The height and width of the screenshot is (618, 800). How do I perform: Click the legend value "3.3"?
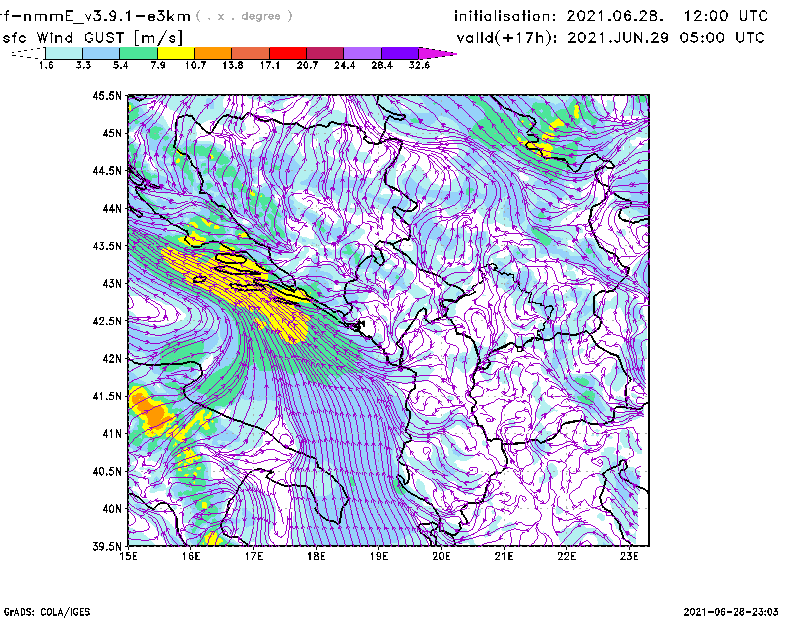83,65
